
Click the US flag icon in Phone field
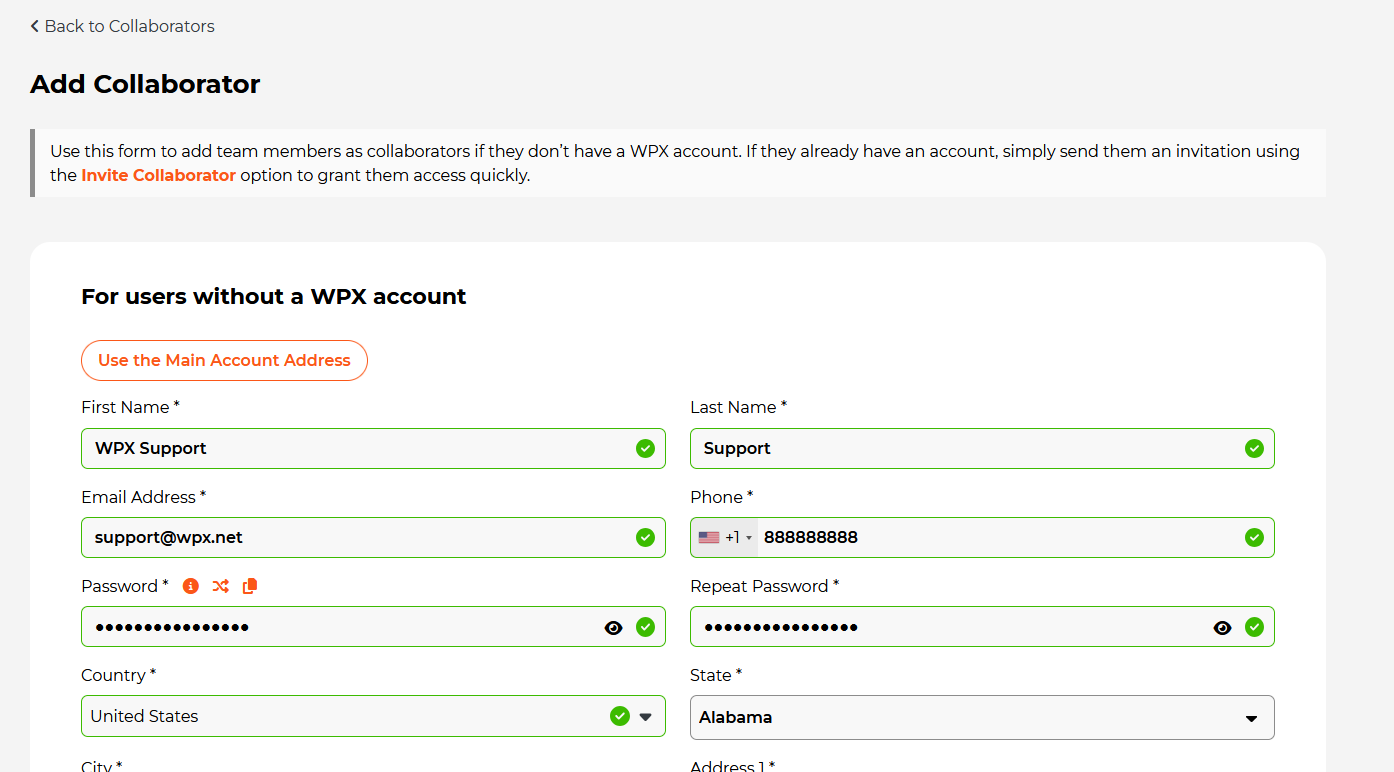point(709,538)
